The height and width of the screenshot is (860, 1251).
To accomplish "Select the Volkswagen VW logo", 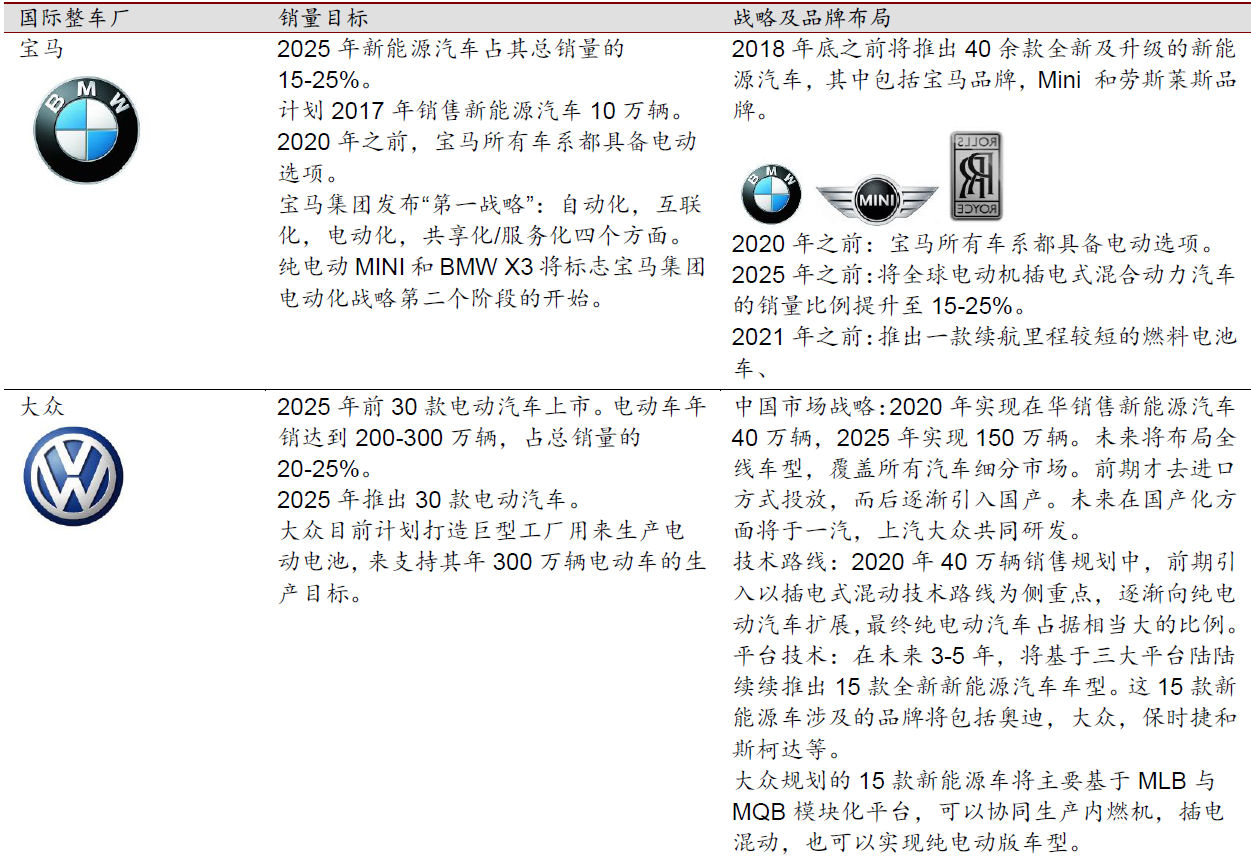I will (73, 477).
